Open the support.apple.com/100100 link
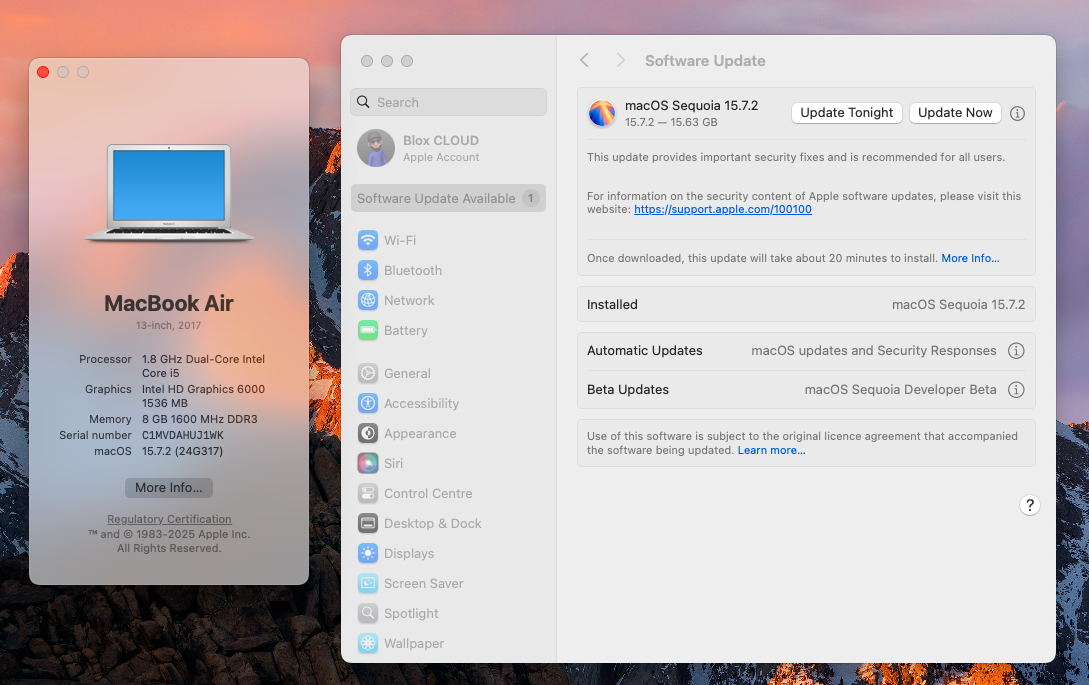1089x685 pixels. point(722,209)
